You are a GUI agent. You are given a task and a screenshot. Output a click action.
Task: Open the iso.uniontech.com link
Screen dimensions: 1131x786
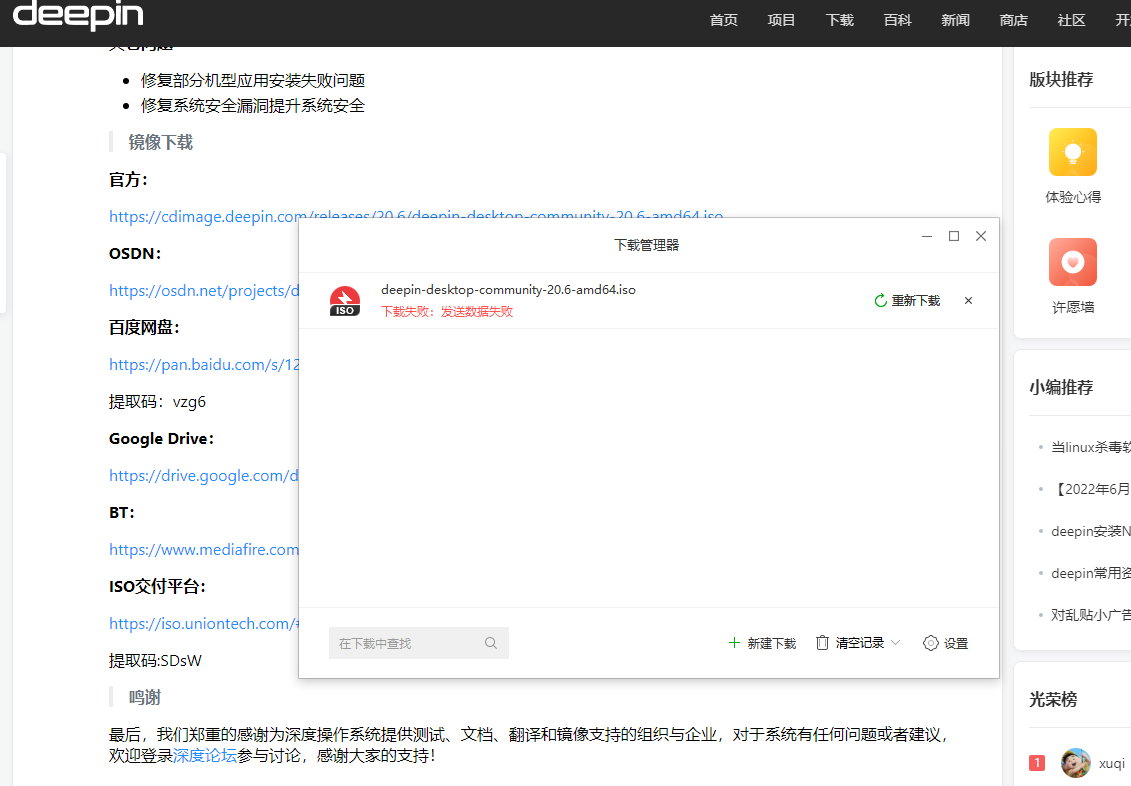coord(203,624)
